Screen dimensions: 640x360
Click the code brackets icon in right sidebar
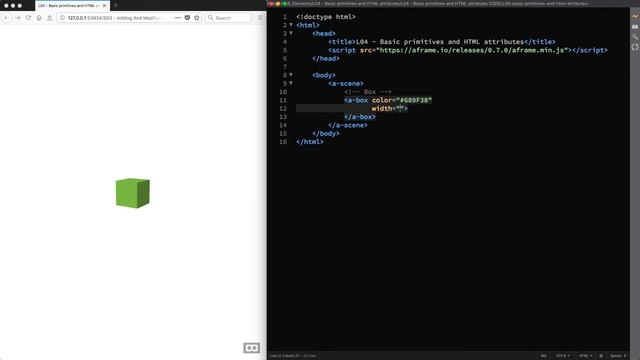point(635,47)
